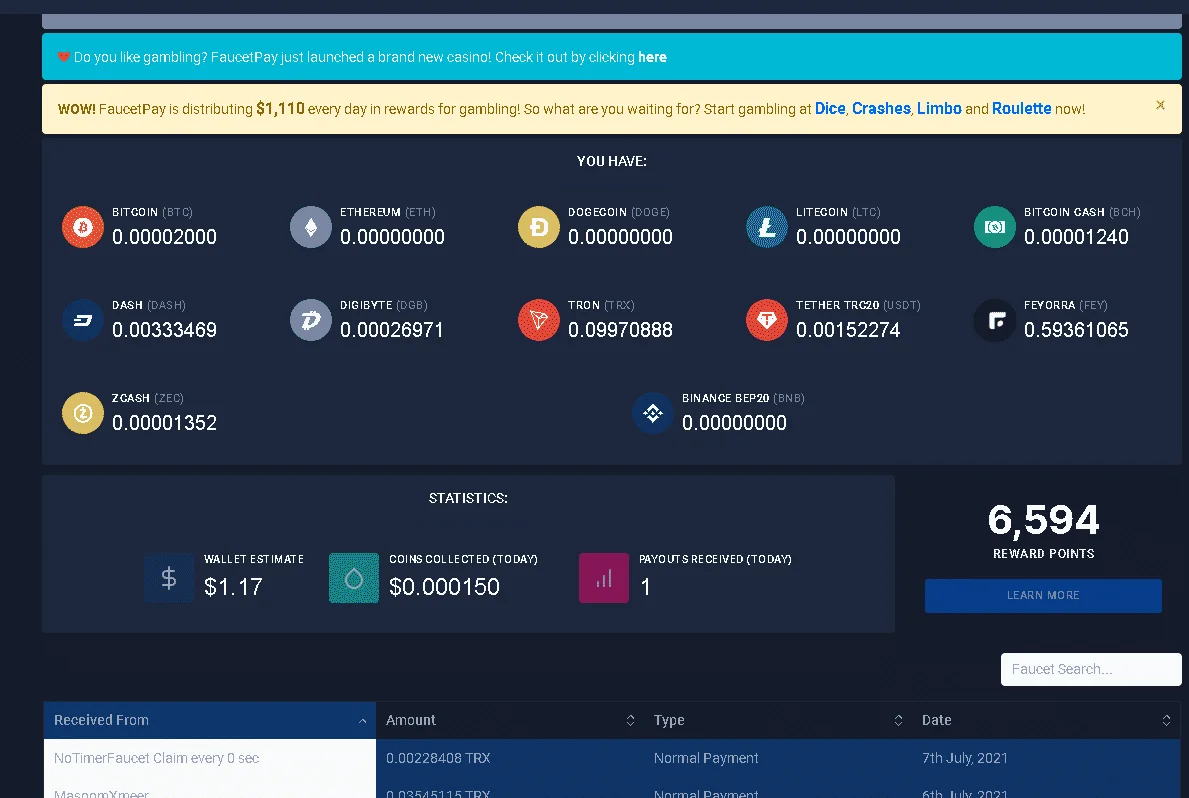
Task: Click the $1.17 wallet estimate value
Action: 233,586
